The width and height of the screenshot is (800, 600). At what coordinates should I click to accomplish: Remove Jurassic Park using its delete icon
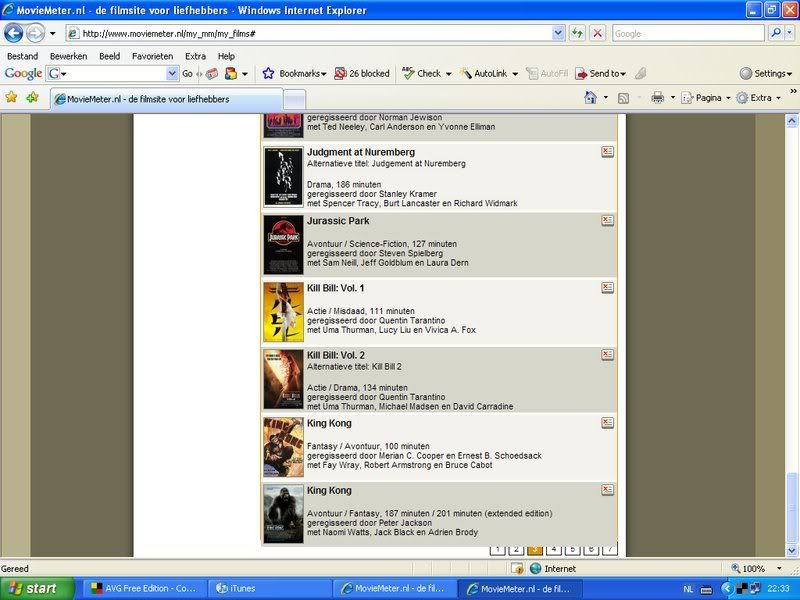pyautogui.click(x=607, y=220)
